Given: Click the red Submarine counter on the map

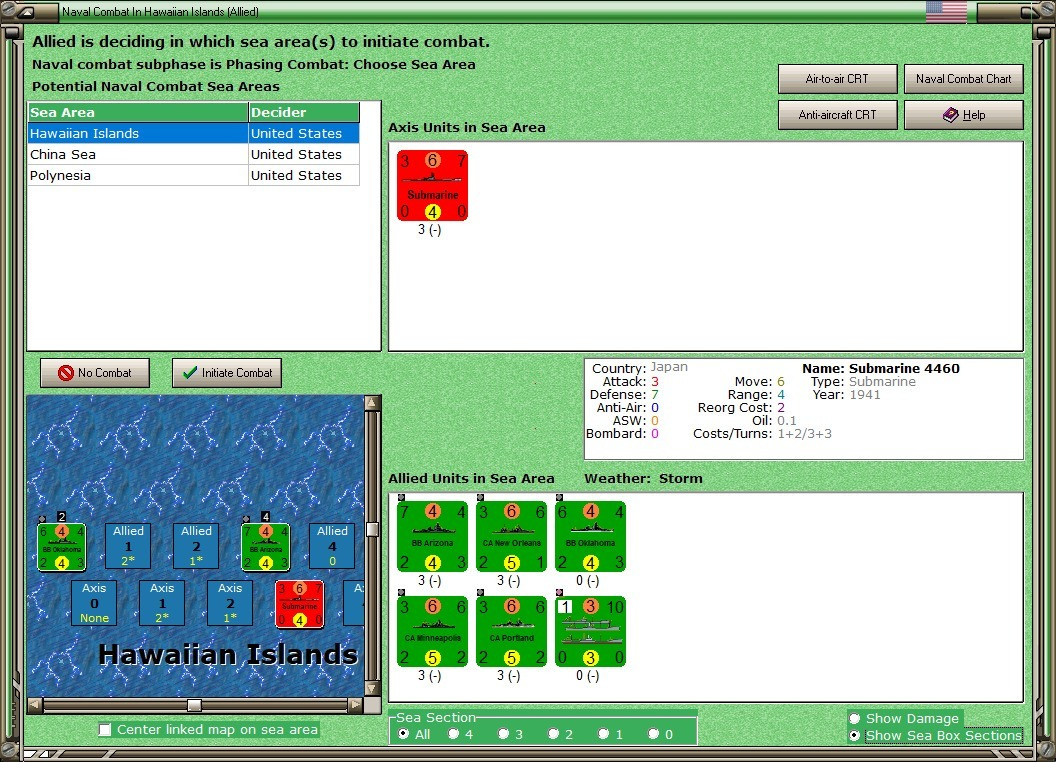Looking at the screenshot, I should (300, 604).
